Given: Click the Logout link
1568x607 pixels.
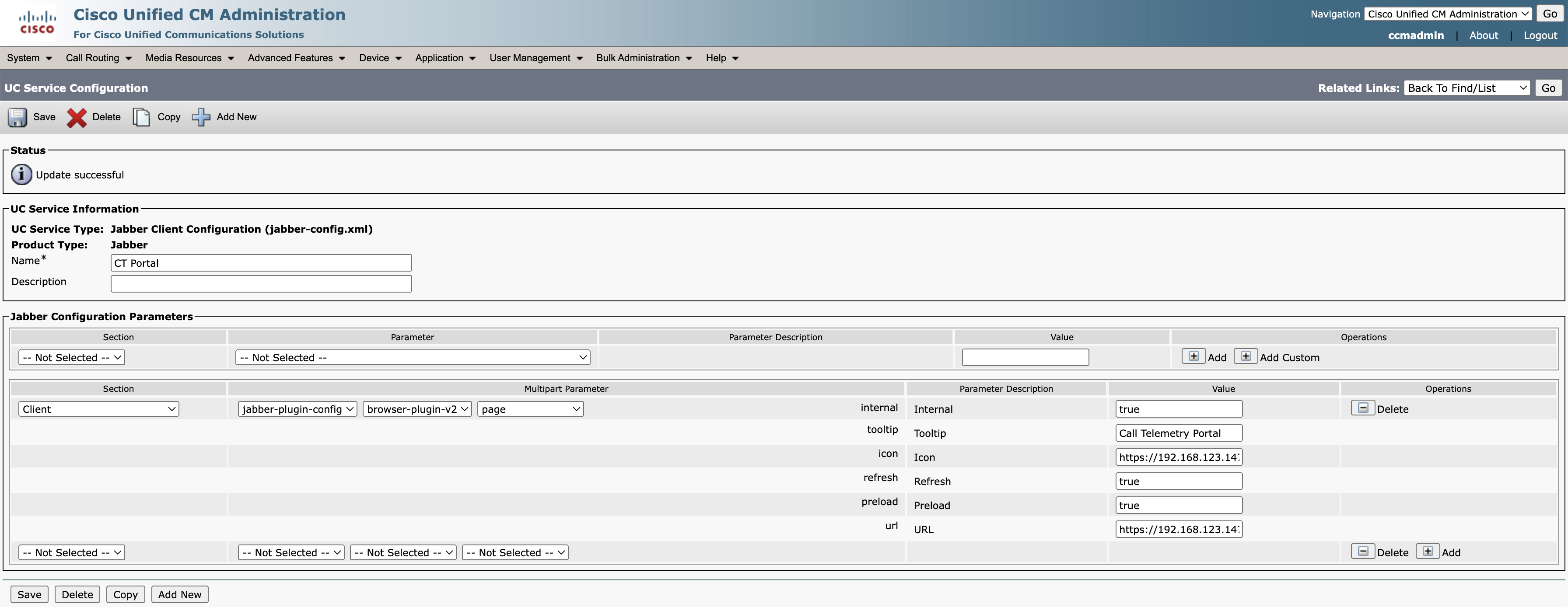Looking at the screenshot, I should tap(1540, 35).
